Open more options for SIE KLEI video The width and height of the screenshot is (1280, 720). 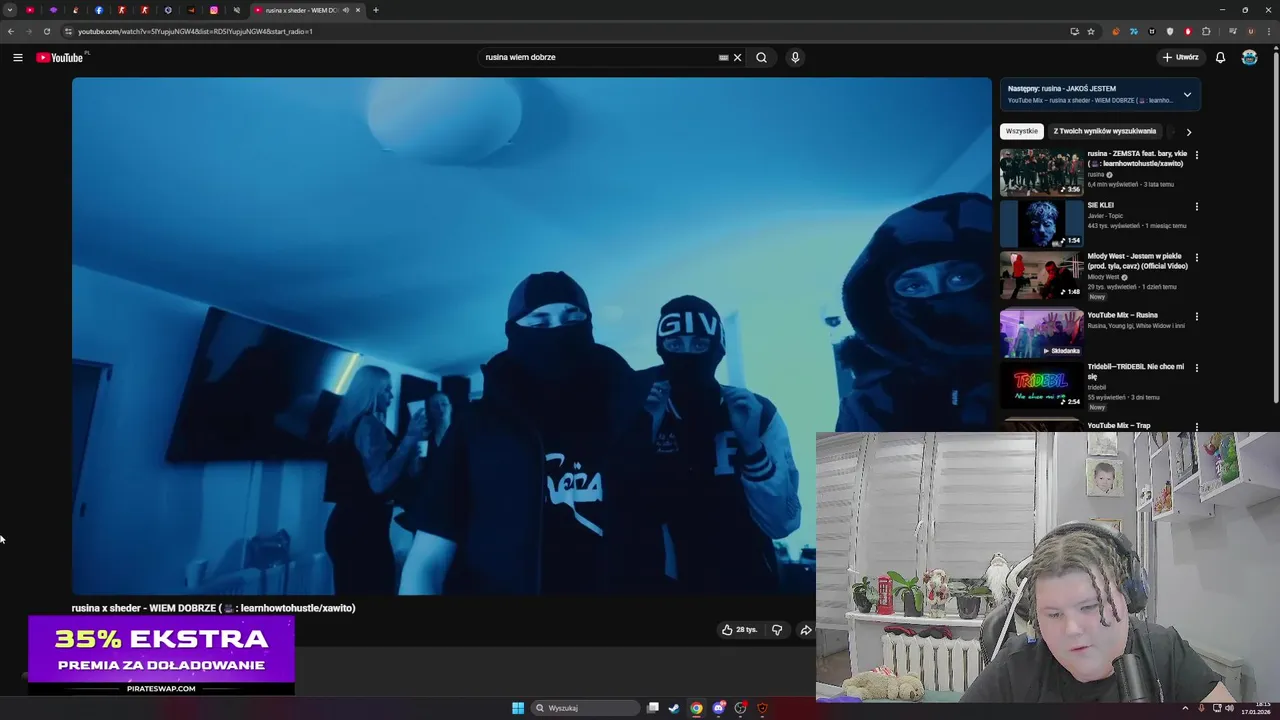[x=1196, y=206]
